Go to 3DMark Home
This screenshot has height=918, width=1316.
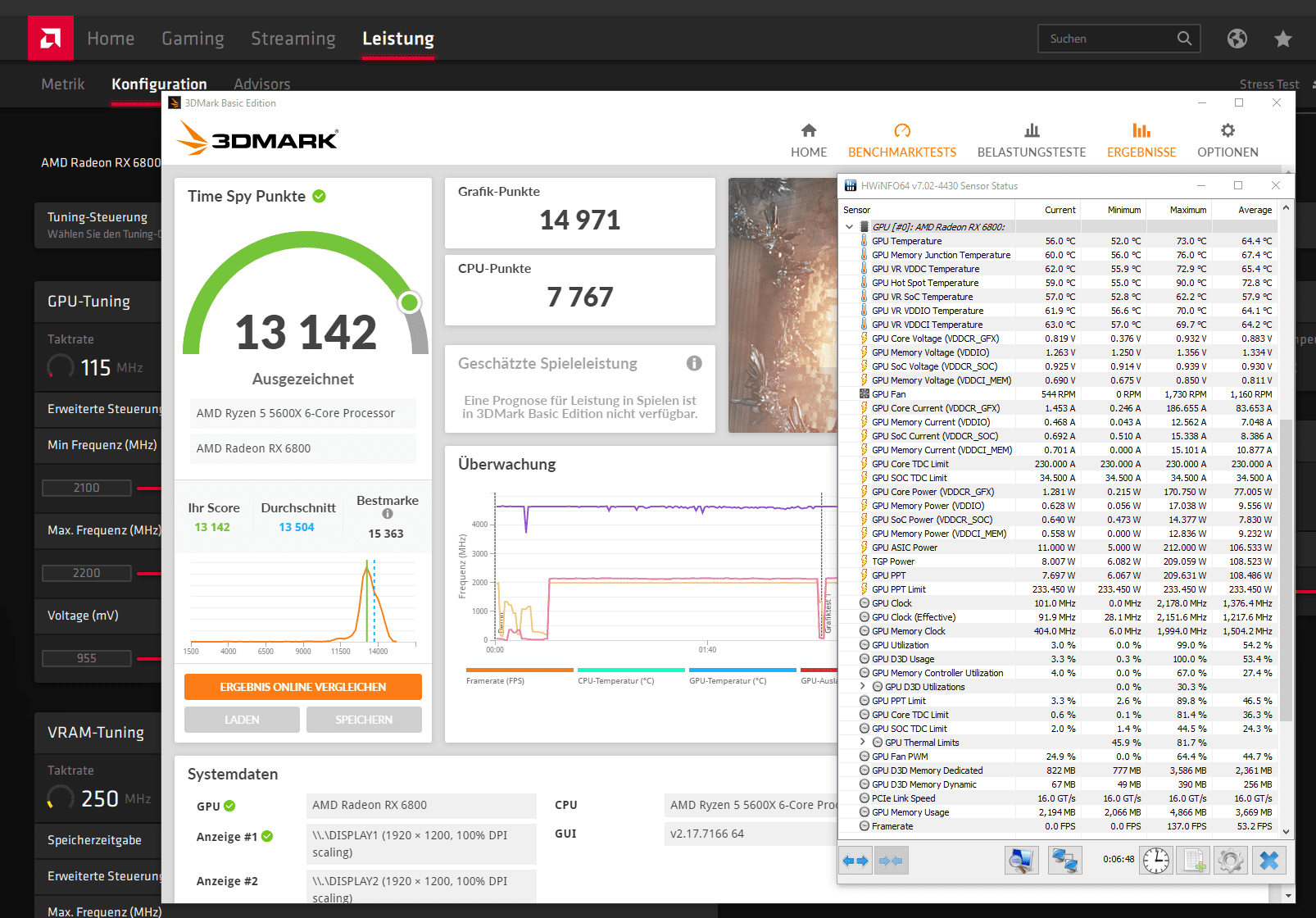tap(809, 140)
